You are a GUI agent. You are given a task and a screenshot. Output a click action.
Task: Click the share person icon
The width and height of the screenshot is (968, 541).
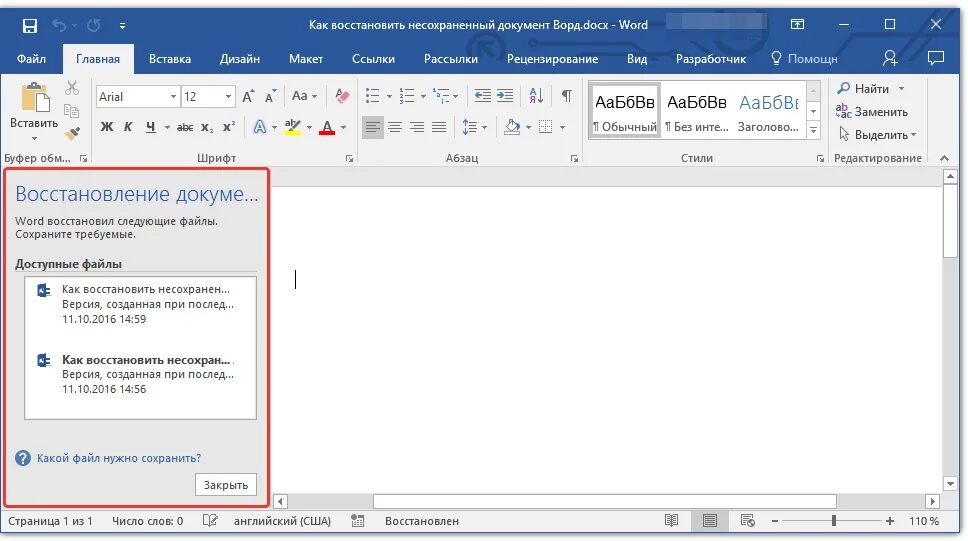890,58
